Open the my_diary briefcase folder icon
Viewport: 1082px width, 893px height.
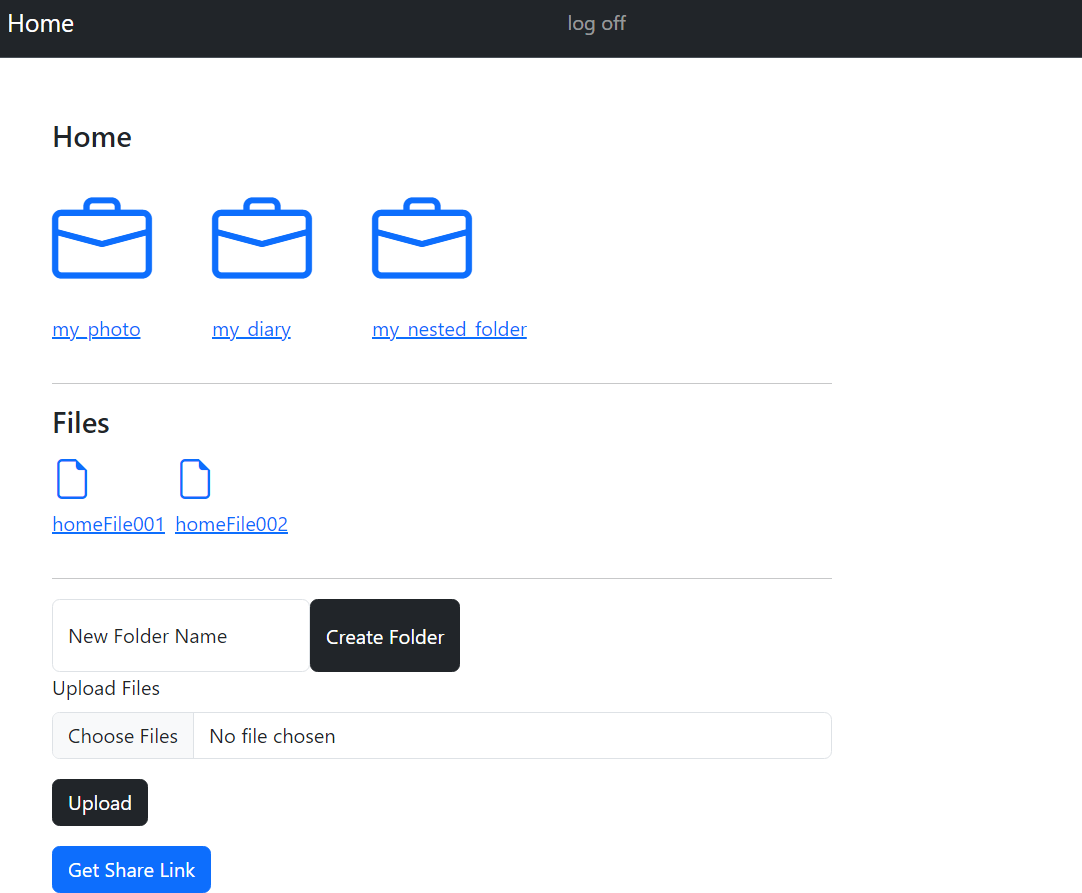coord(262,238)
